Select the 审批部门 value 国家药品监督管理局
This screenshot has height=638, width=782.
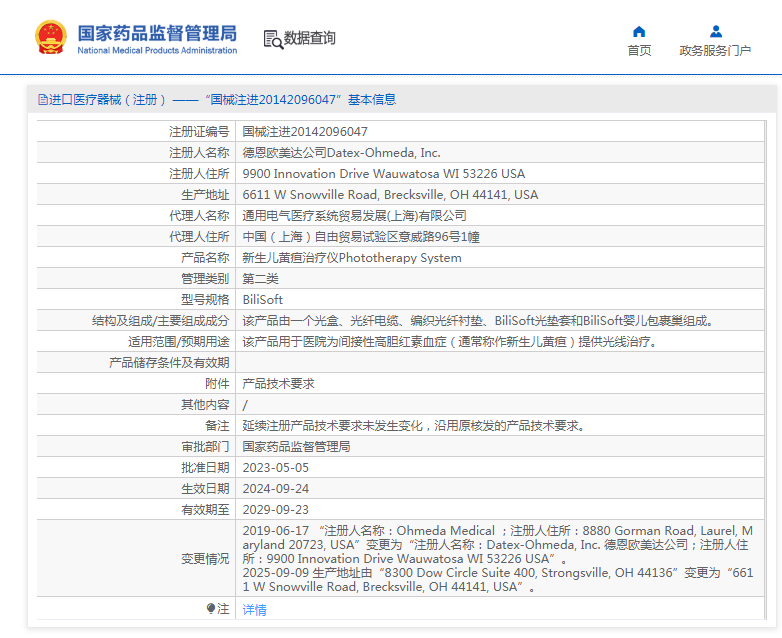point(296,446)
